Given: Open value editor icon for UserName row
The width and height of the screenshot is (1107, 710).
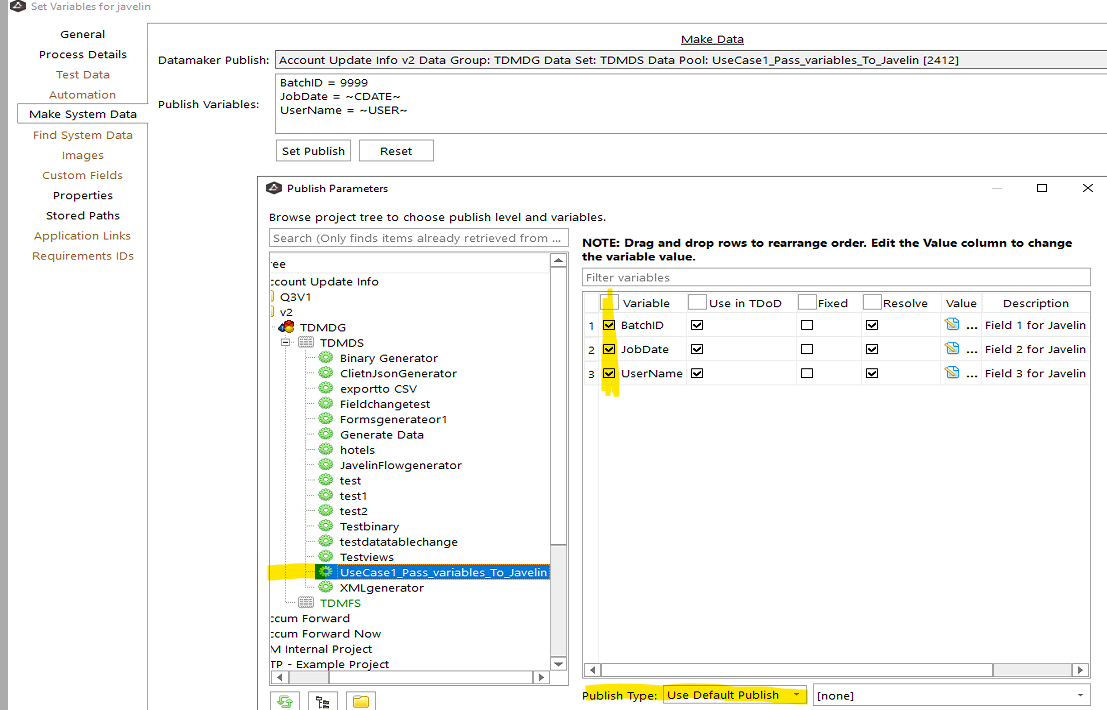Looking at the screenshot, I should tap(952, 373).
